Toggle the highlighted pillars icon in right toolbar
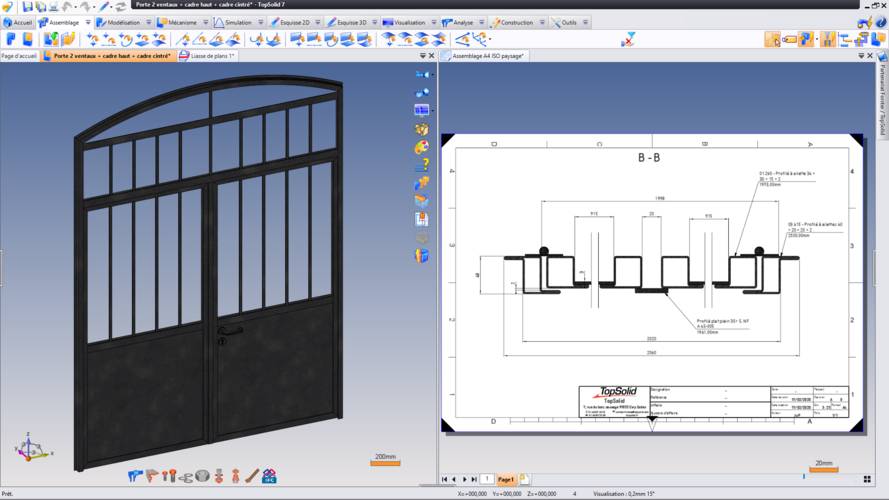This screenshot has height=500, width=889. point(827,39)
